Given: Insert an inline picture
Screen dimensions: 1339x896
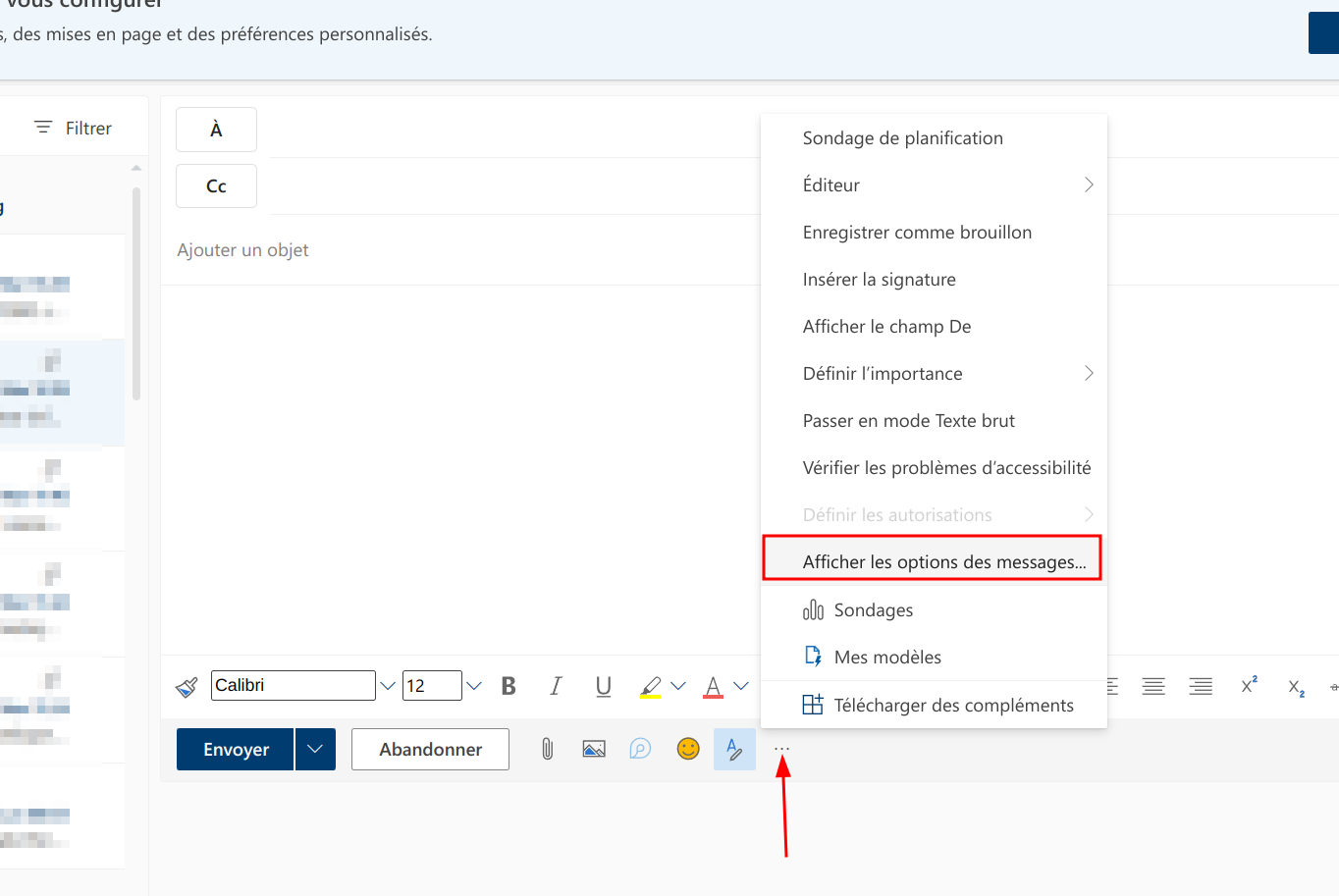Looking at the screenshot, I should [x=594, y=749].
